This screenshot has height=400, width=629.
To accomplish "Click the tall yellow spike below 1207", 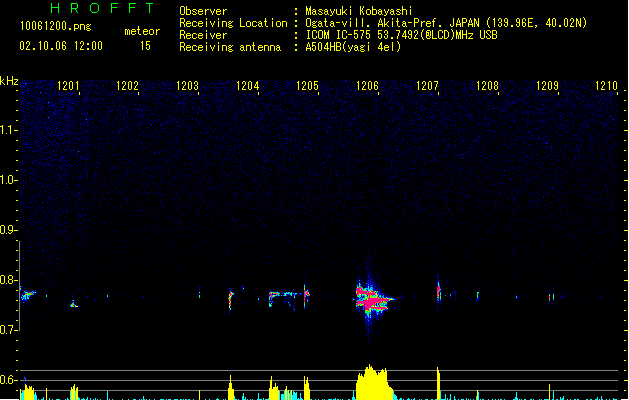I will (438, 383).
